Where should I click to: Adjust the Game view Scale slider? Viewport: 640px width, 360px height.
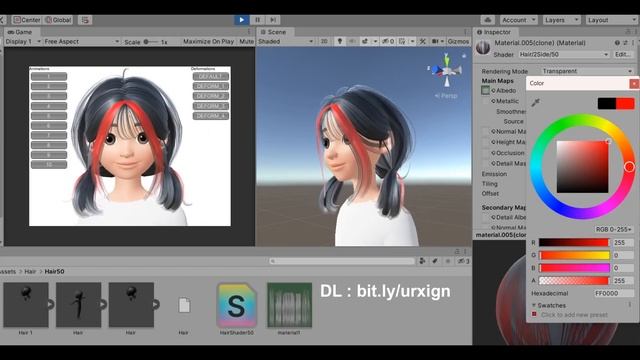click(x=150, y=42)
